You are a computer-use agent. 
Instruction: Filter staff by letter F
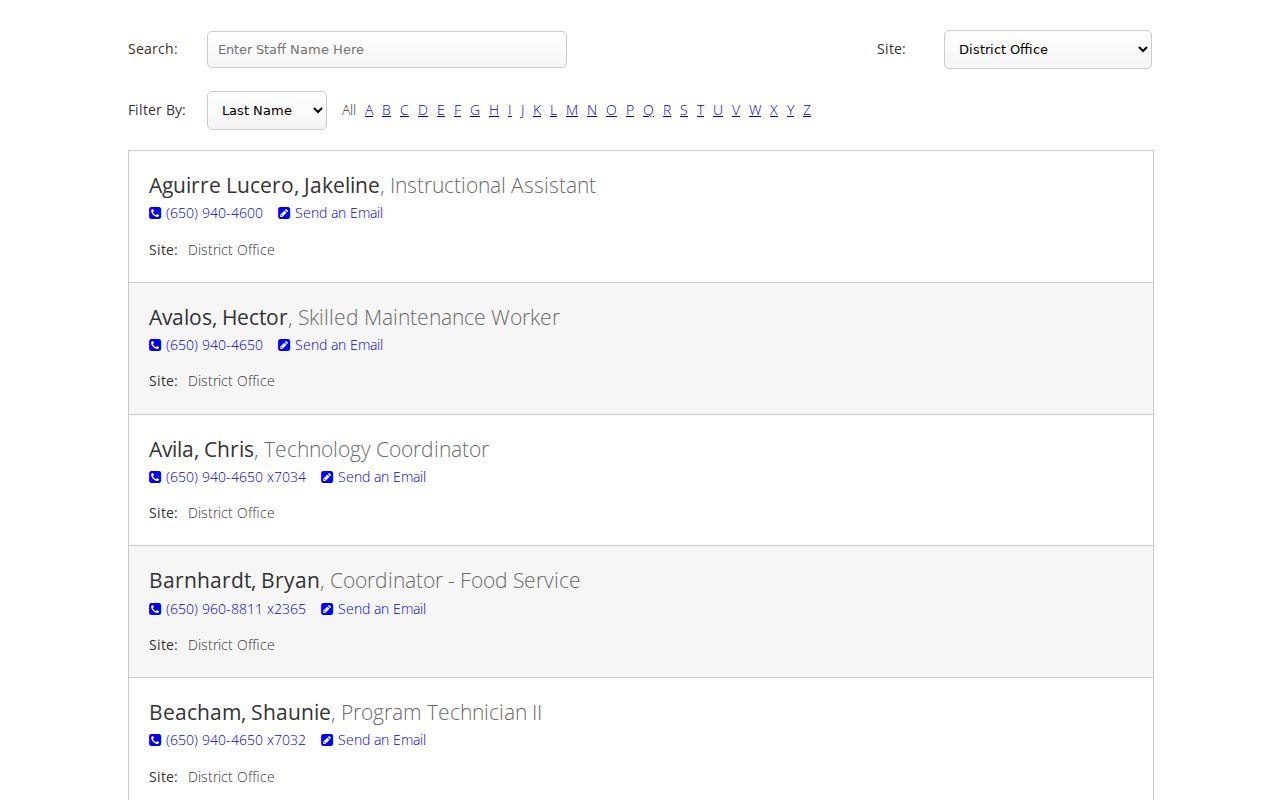click(x=458, y=110)
